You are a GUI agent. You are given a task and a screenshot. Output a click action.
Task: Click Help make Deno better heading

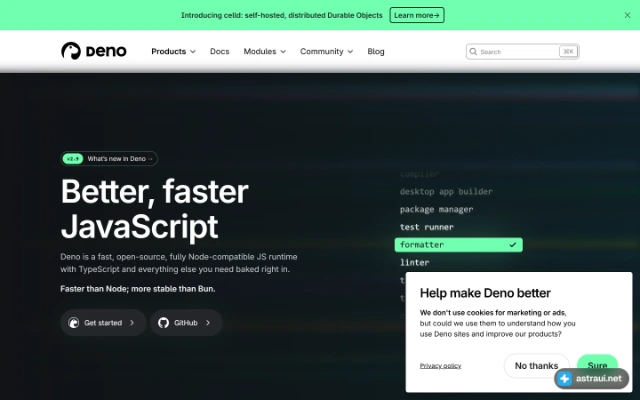click(485, 293)
